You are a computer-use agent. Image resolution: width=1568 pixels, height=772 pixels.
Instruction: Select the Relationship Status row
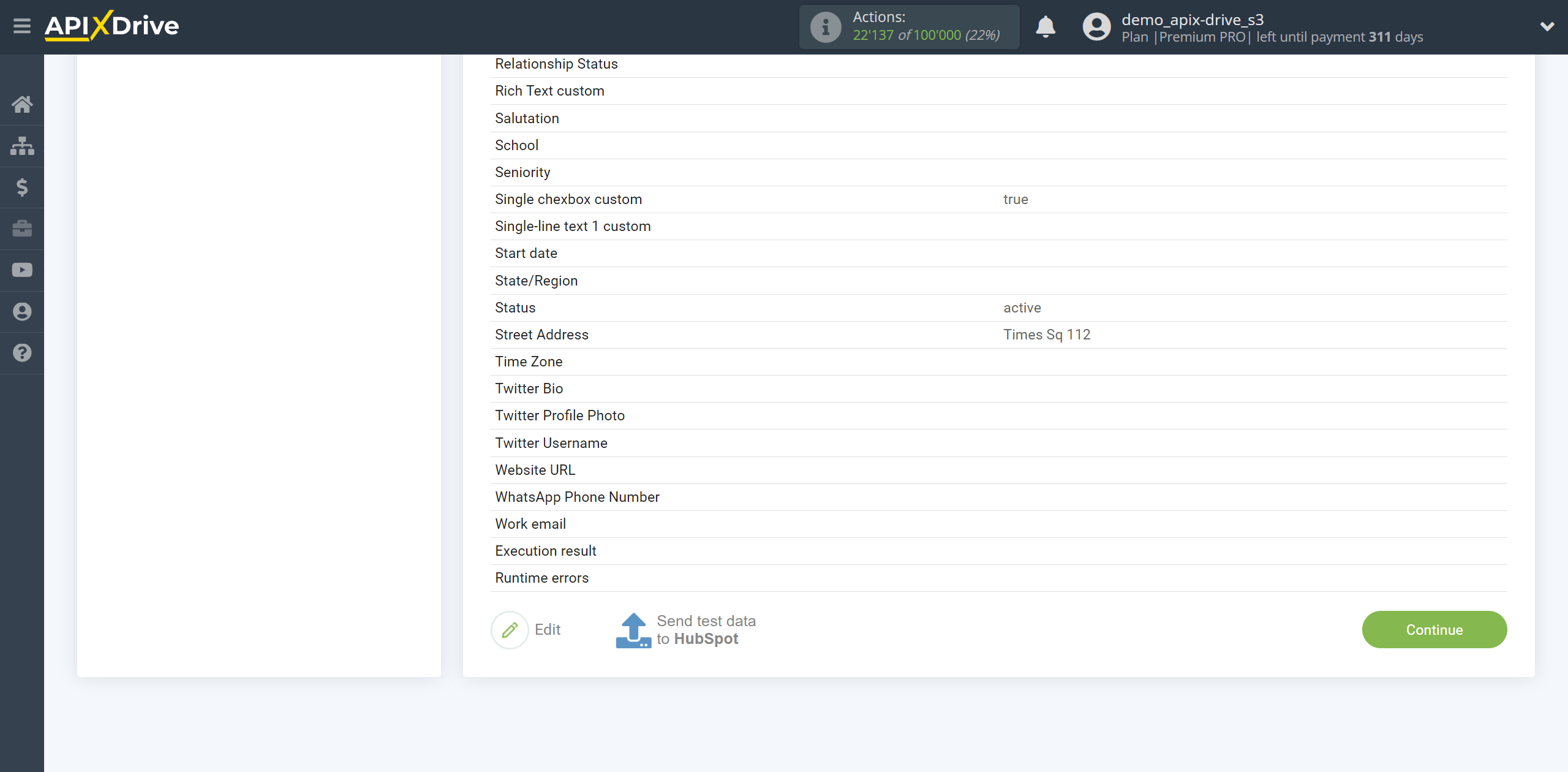click(999, 64)
